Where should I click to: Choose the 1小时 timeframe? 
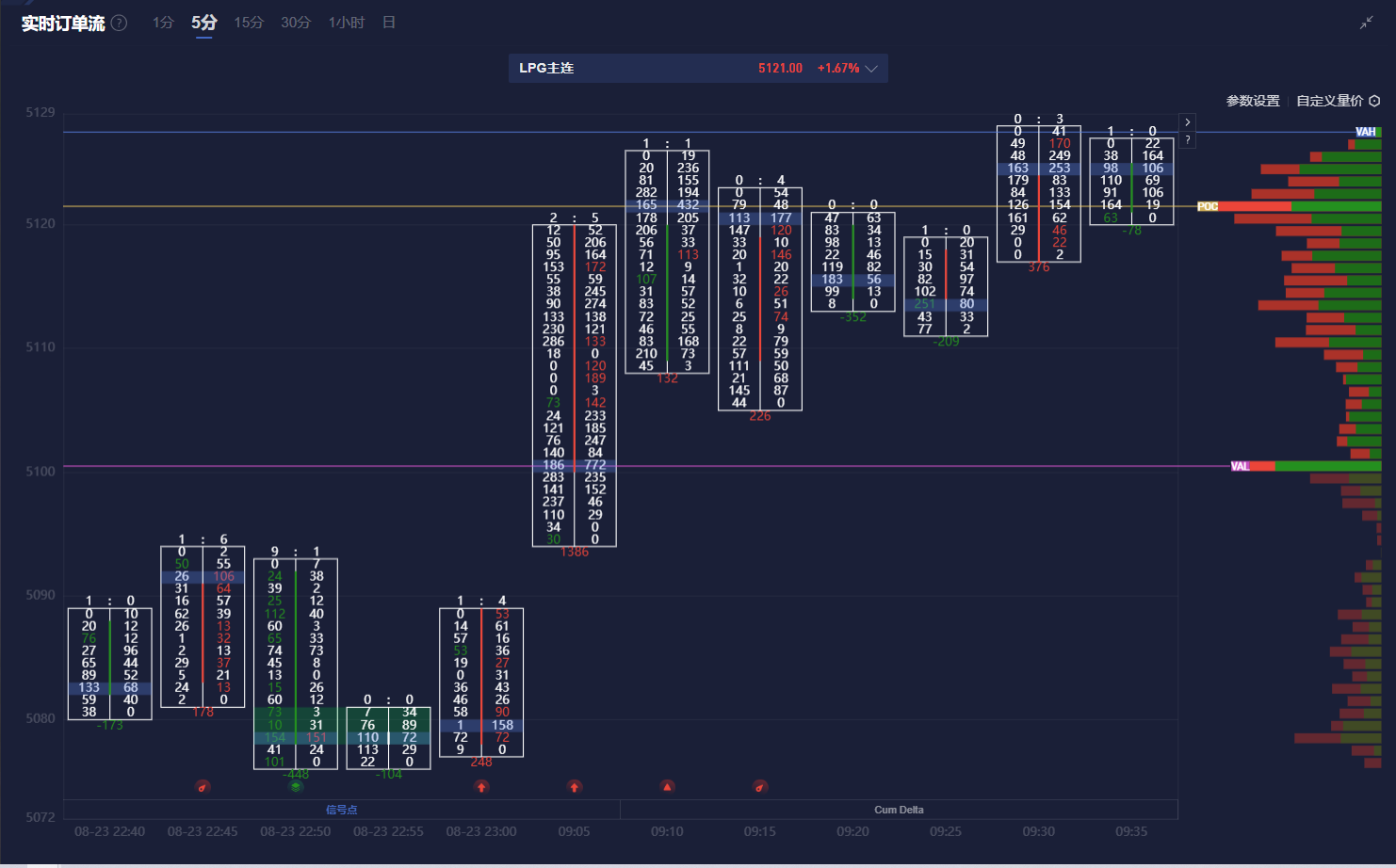[346, 23]
